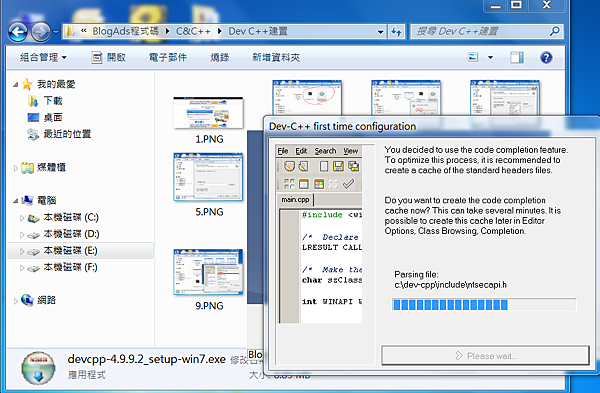
Task: Click the ntsecapi.h parsing file path
Action: (x=450, y=285)
